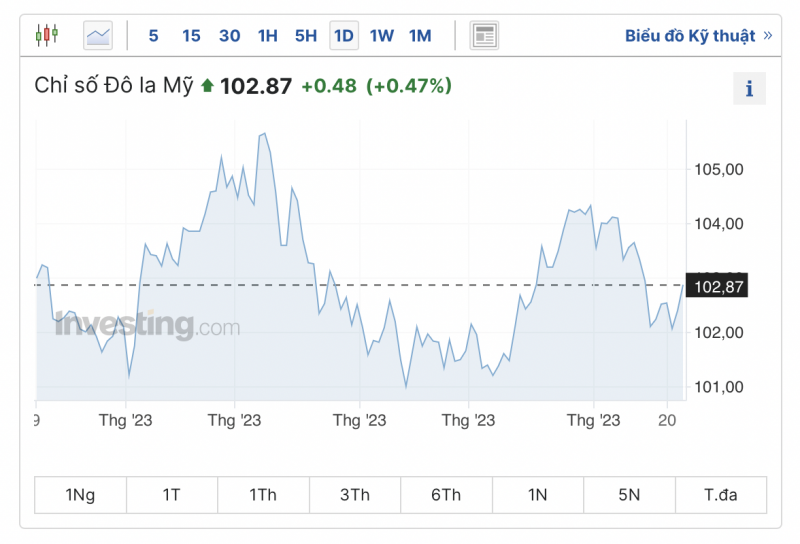Screen dimensions: 800x544
Task: Select the area chart type icon
Action: point(98,36)
